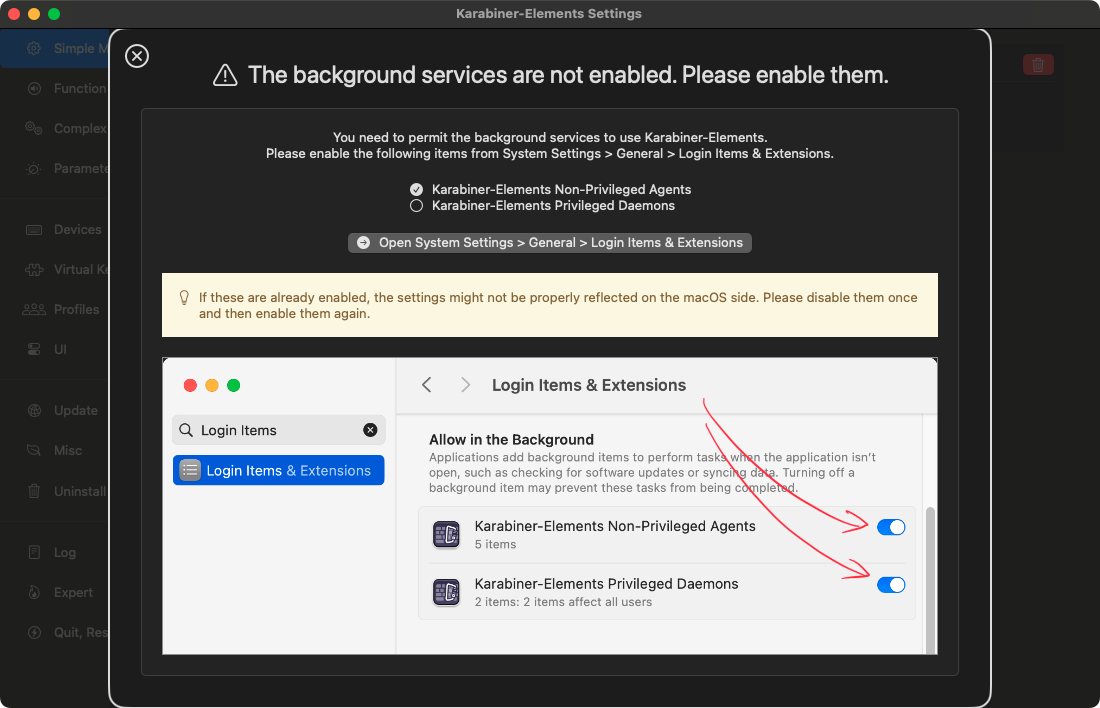Go back using the left chevron
The height and width of the screenshot is (708, 1100).
[x=427, y=385]
